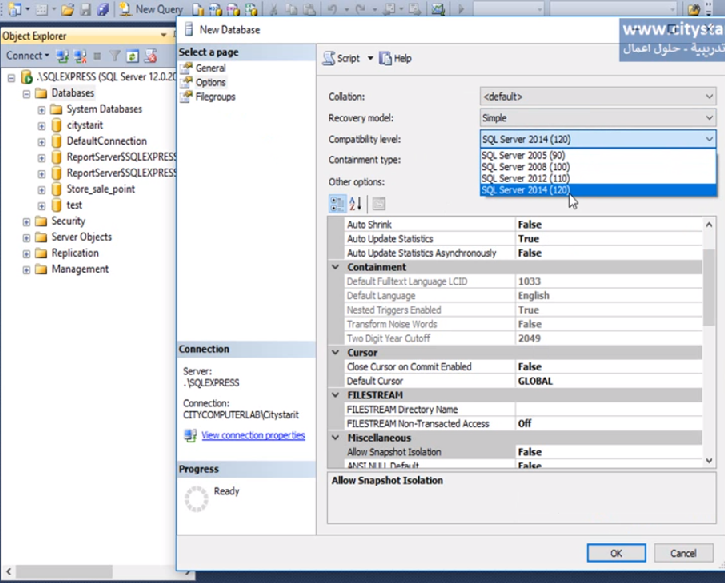Click the Save icon in main toolbar
This screenshot has width=725, height=583.
[86, 9]
